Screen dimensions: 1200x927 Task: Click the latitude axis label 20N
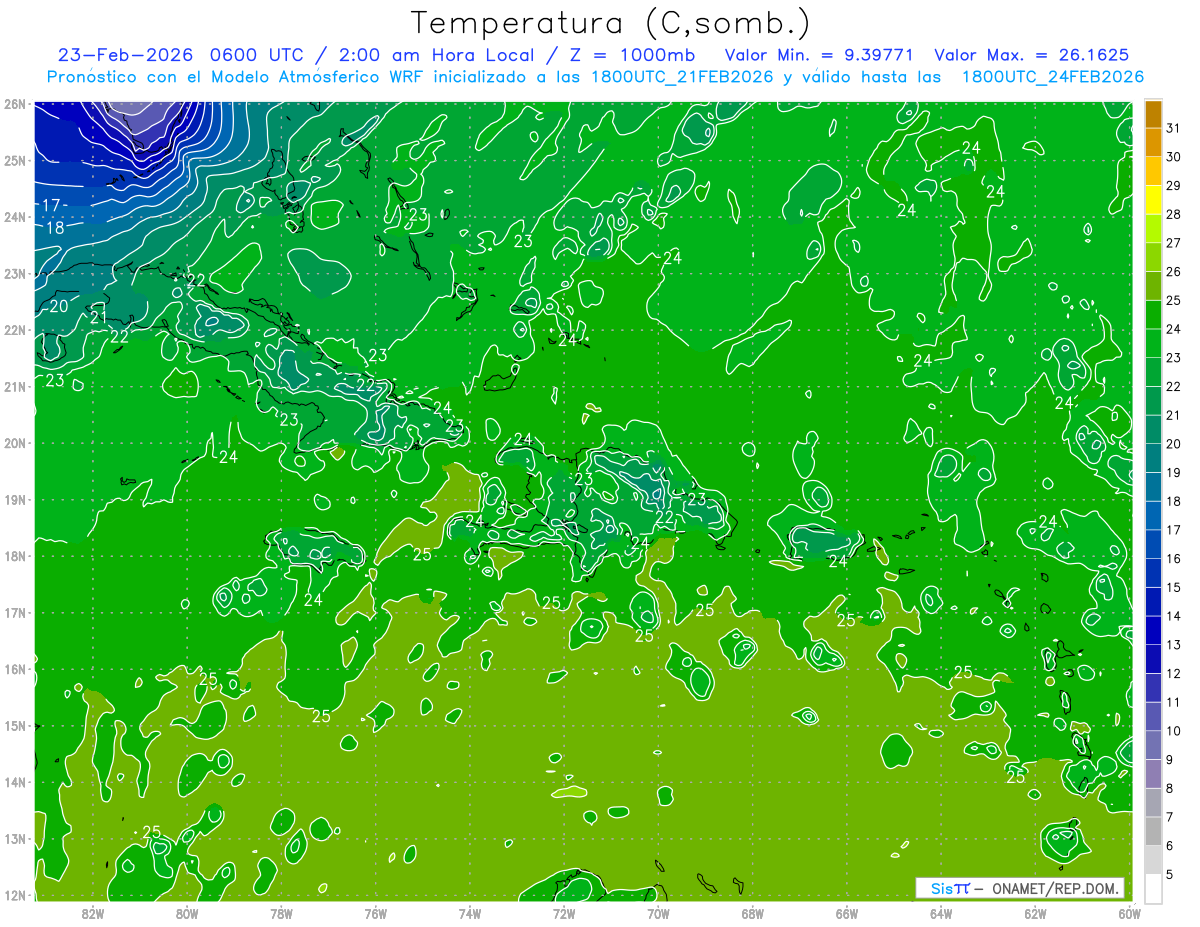tap(15, 443)
